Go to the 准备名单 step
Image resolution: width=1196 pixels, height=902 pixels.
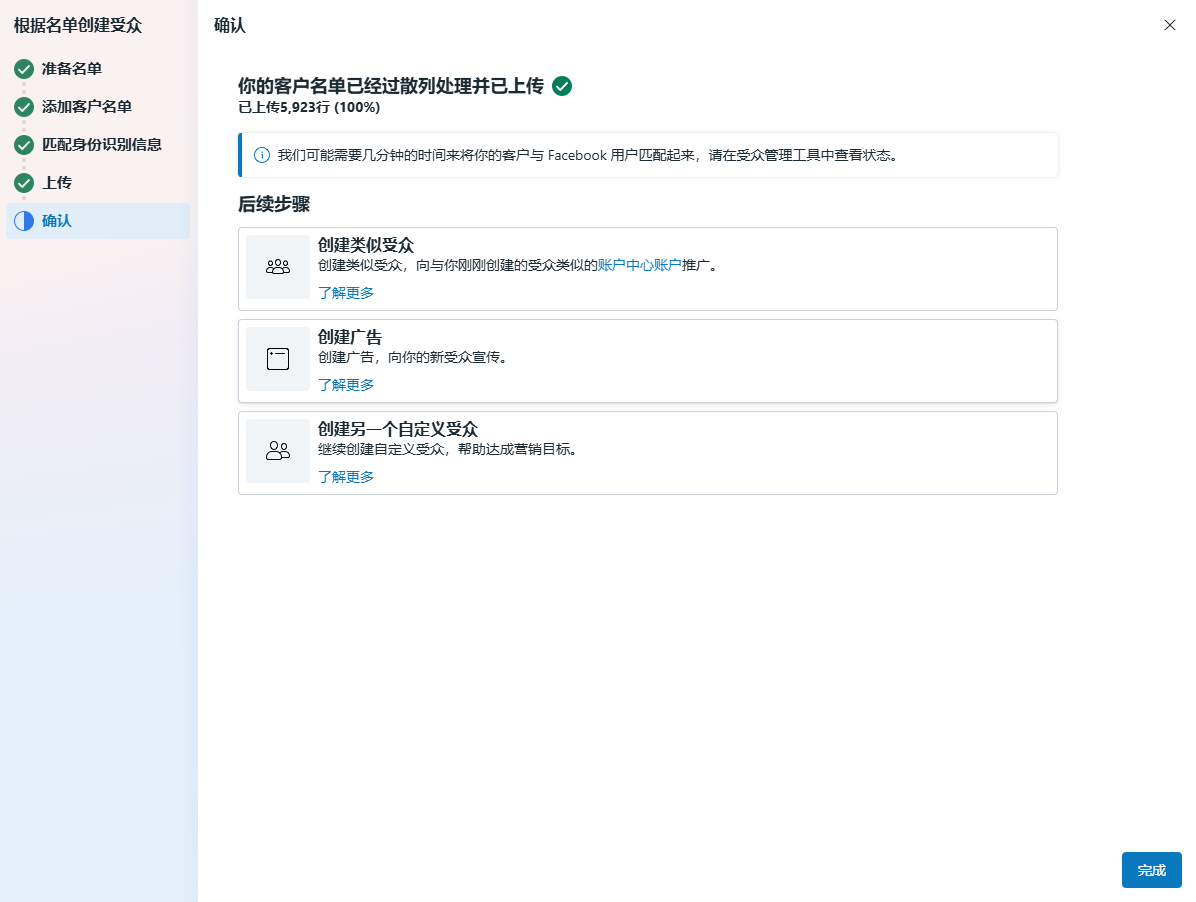(x=72, y=69)
